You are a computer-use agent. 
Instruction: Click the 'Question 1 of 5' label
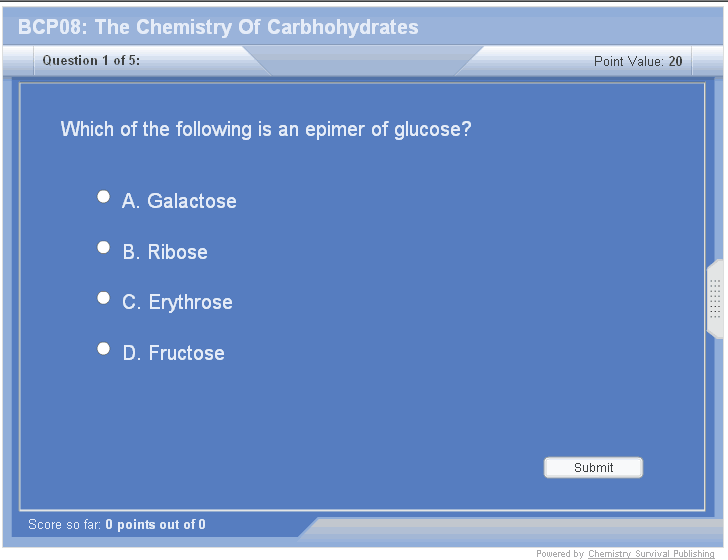coord(91,61)
